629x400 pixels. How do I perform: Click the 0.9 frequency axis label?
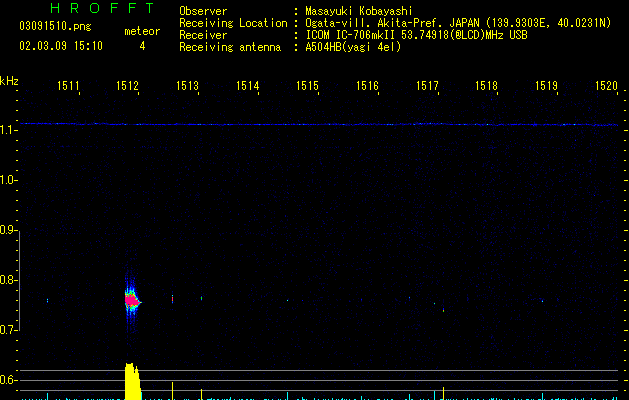[8, 230]
